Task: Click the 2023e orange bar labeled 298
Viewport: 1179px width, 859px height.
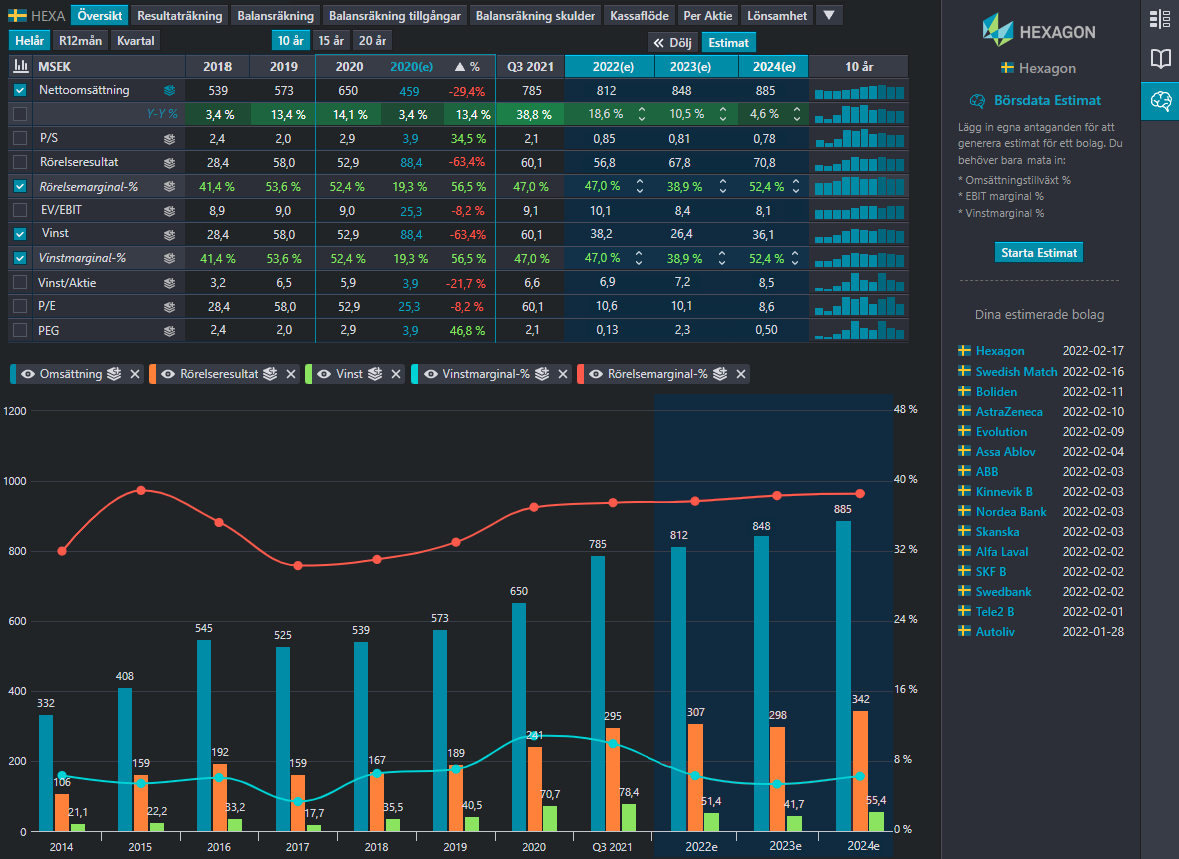Action: click(777, 779)
